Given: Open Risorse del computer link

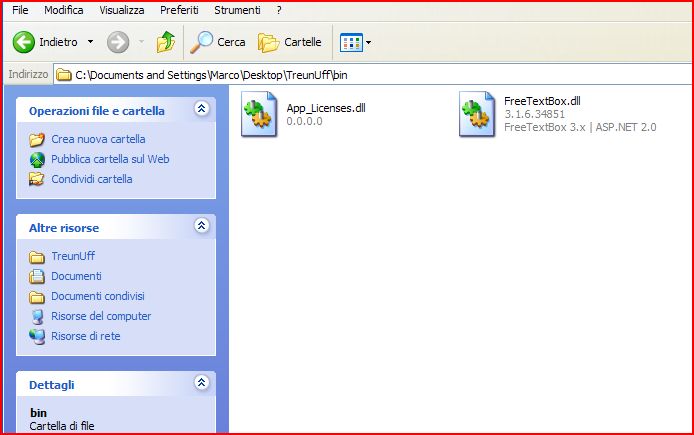Looking at the screenshot, I should (x=101, y=316).
